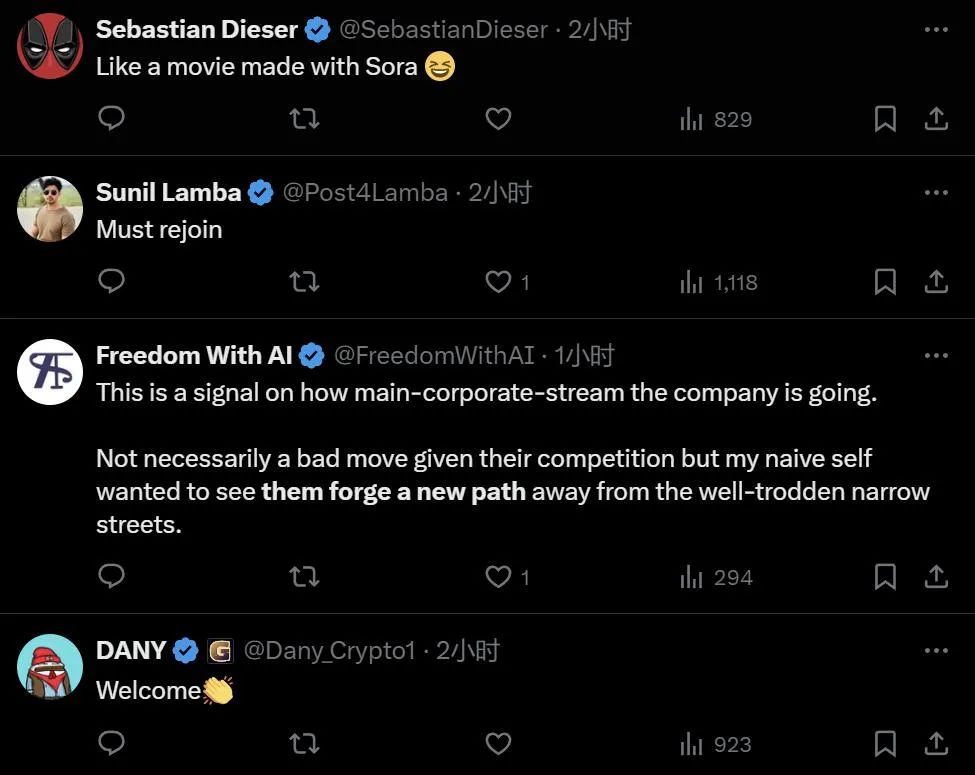View analytics showing 1,118 views

(719, 282)
